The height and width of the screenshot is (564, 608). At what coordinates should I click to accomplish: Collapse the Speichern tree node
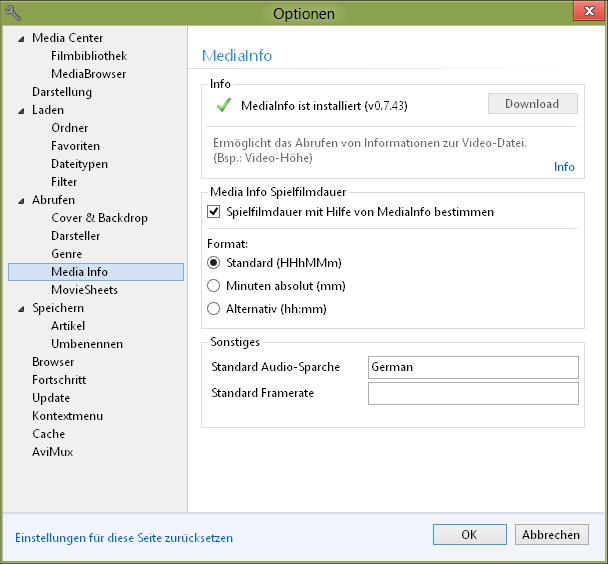pyautogui.click(x=21, y=309)
